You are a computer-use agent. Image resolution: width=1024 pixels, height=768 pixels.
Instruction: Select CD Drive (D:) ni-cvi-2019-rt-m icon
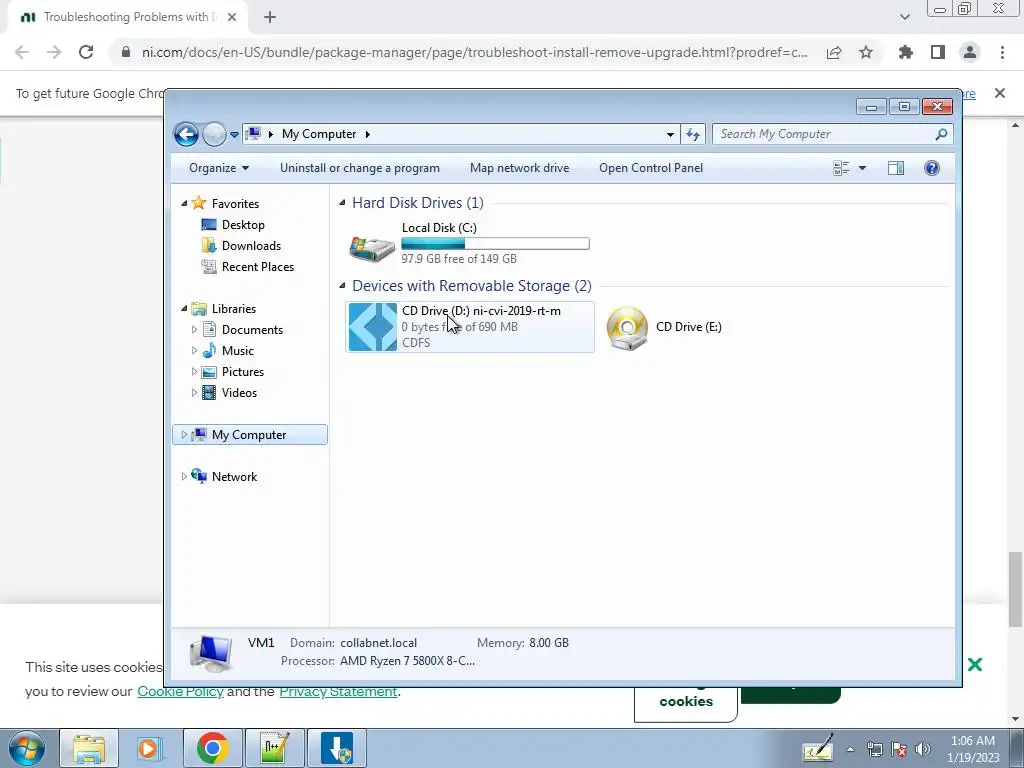[x=372, y=327]
